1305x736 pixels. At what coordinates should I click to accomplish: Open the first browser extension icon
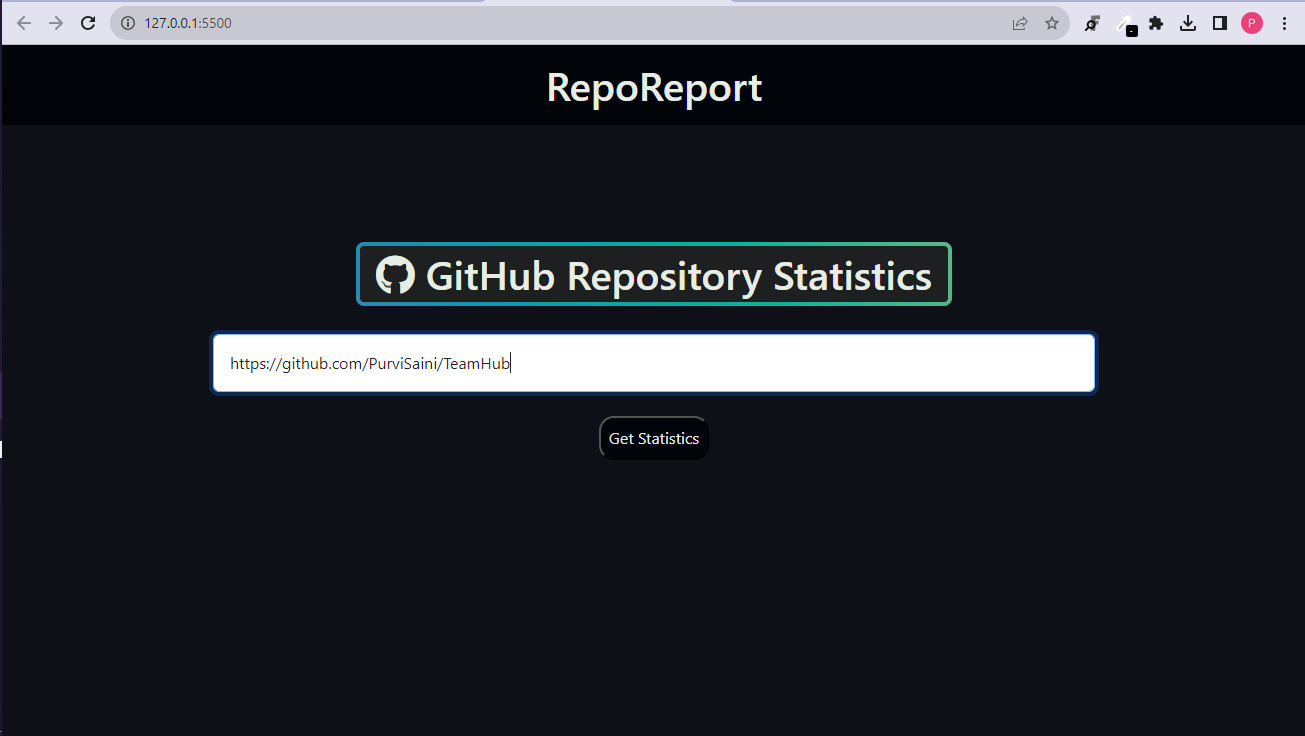[1093, 23]
